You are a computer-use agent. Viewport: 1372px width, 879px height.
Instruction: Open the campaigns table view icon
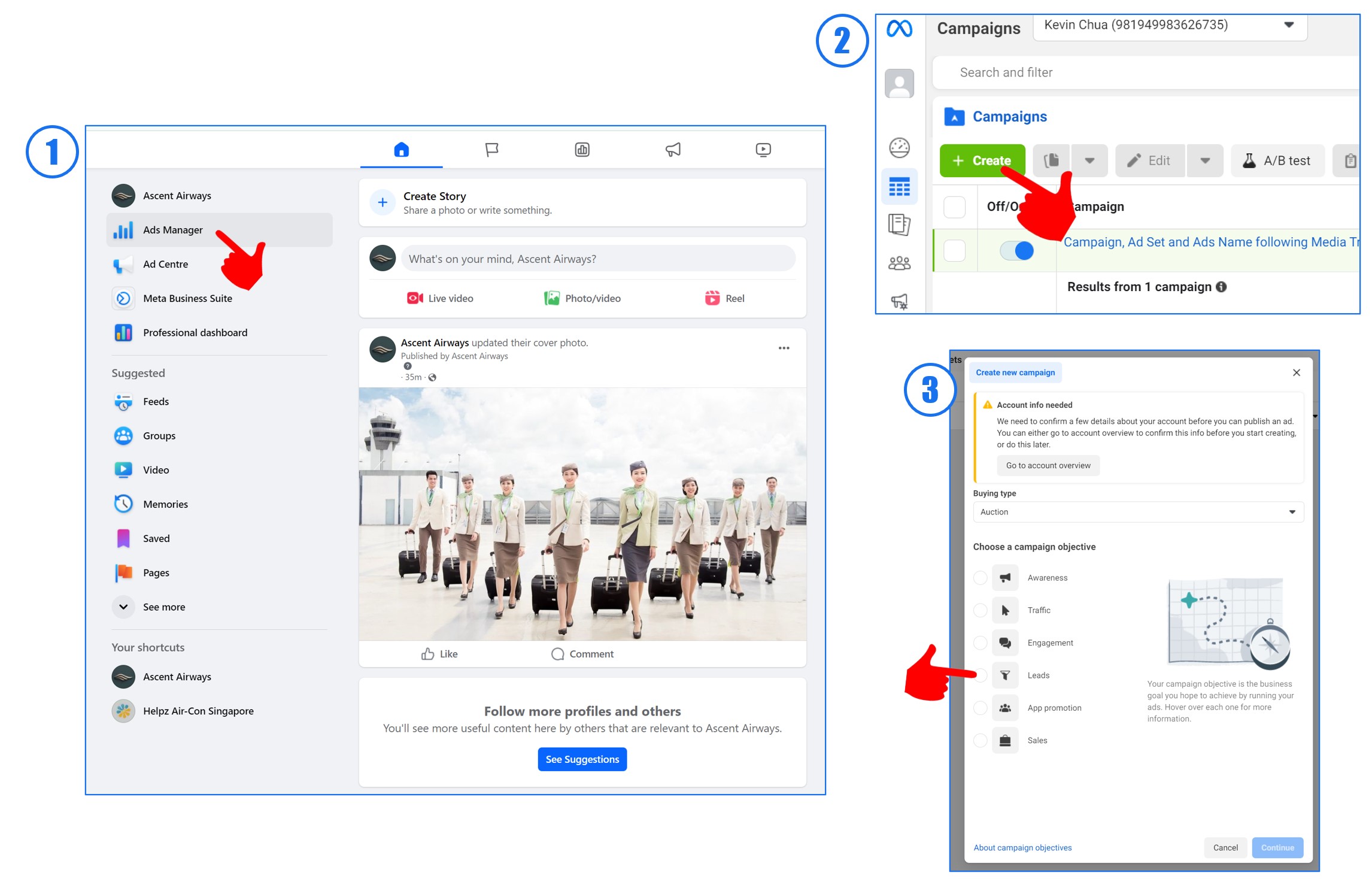[899, 187]
